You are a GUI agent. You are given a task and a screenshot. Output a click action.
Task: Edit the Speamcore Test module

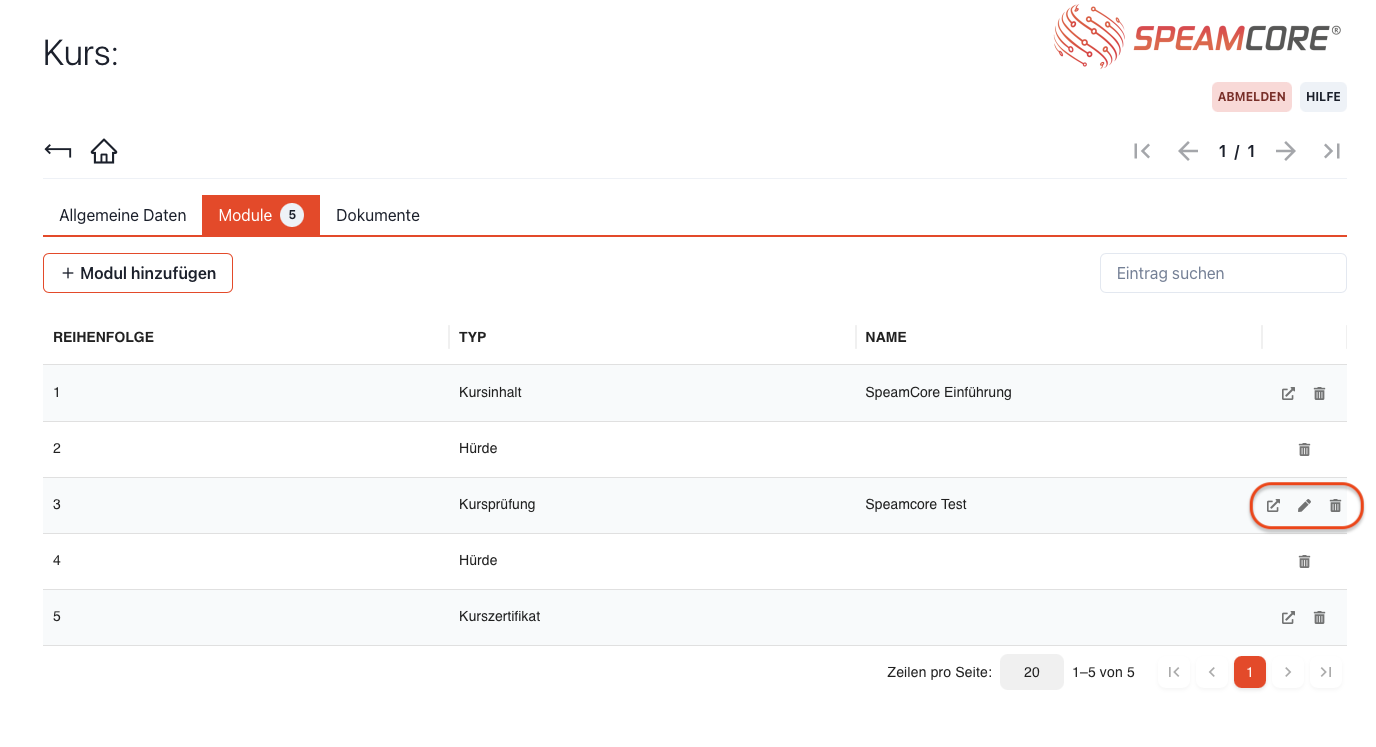pos(1304,505)
